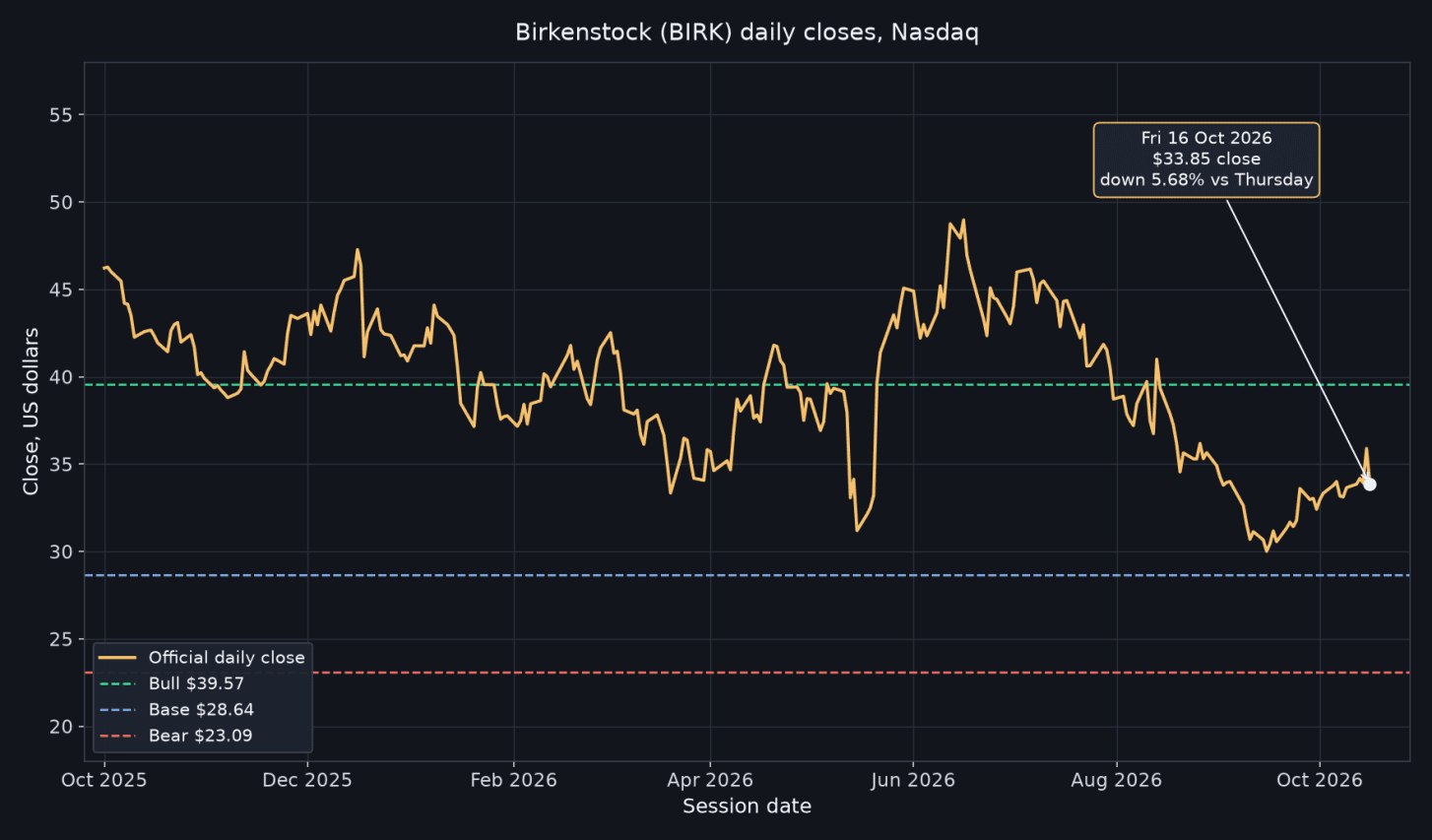Click the green dashed Bull legend sample
This screenshot has height=840, width=1432.
[x=118, y=683]
